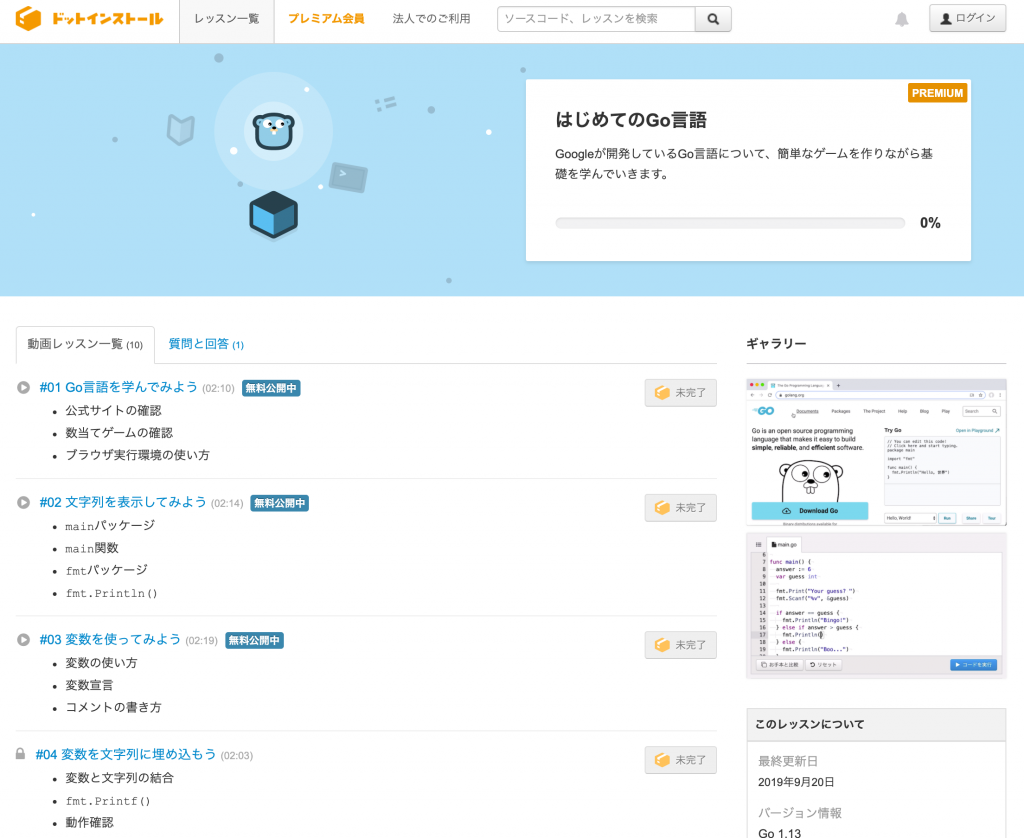The width and height of the screenshot is (1024, 838).
Task: Open lesson #03 変数を使ってみよう
Action: coord(110,639)
